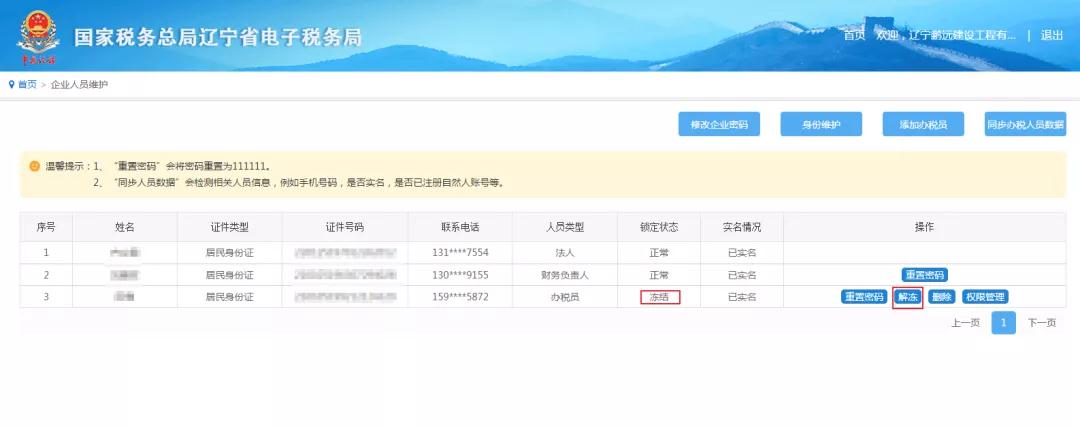1080x427 pixels.
Task: Click the location pin icon in breadcrumb
Action: coord(11,85)
